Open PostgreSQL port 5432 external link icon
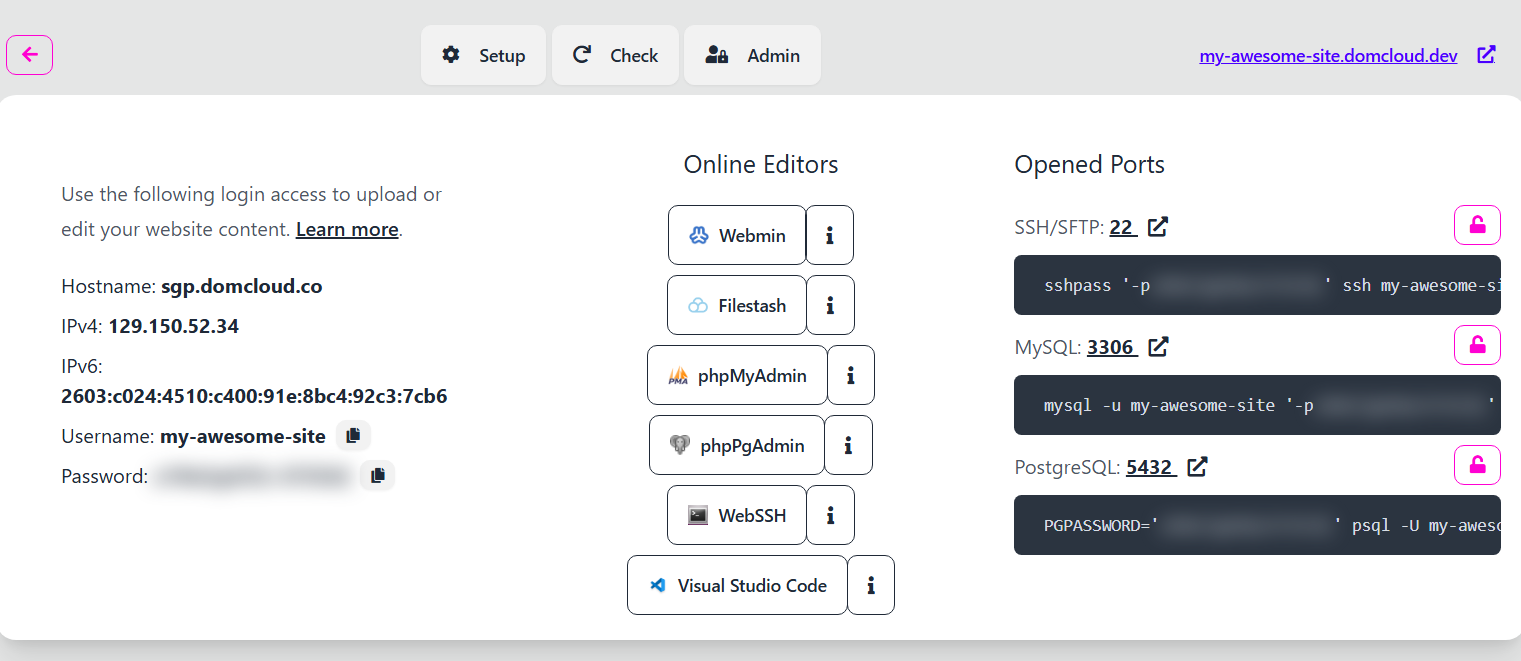This screenshot has width=1521, height=661. click(1196, 467)
